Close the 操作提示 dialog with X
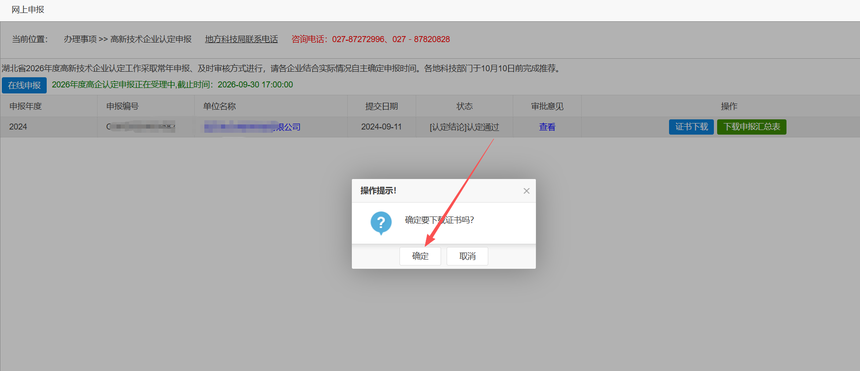Screen dimensions: 860x371 pos(526,191)
